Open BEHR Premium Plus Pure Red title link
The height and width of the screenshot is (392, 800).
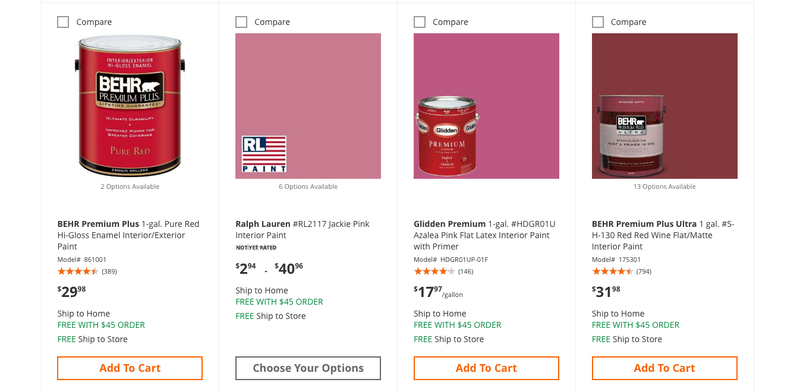pos(129,235)
